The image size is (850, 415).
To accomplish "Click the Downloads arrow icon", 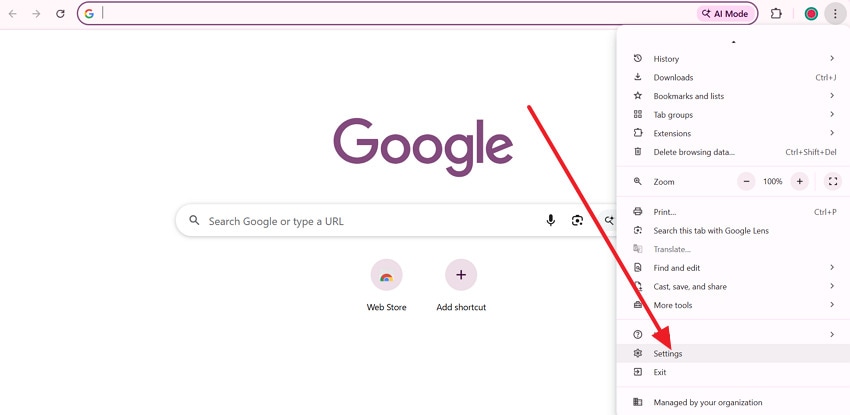I will [638, 77].
